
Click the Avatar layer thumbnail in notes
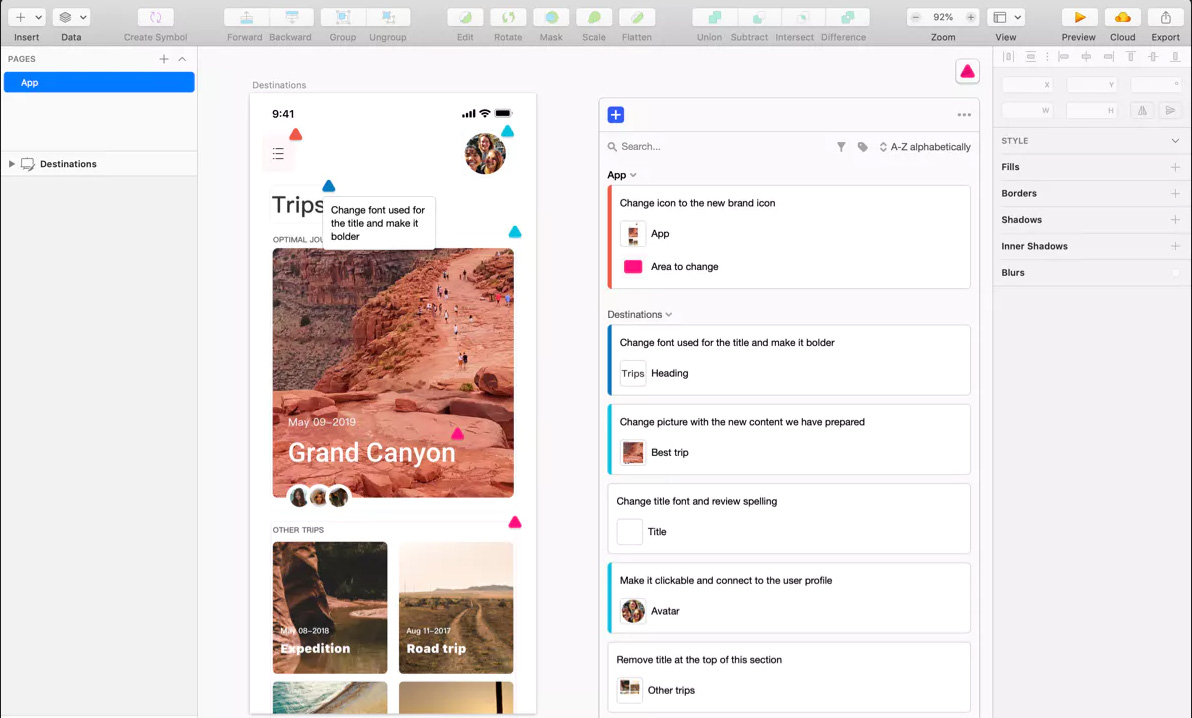pyautogui.click(x=632, y=611)
